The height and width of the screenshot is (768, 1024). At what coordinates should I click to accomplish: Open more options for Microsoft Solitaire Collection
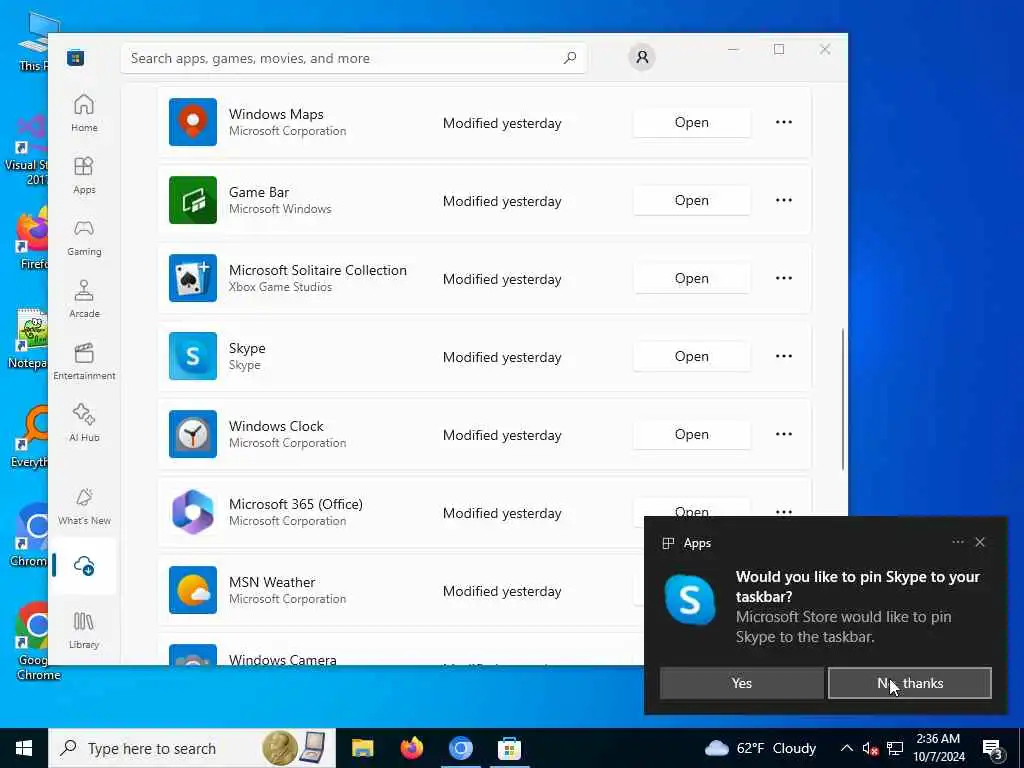coord(784,278)
